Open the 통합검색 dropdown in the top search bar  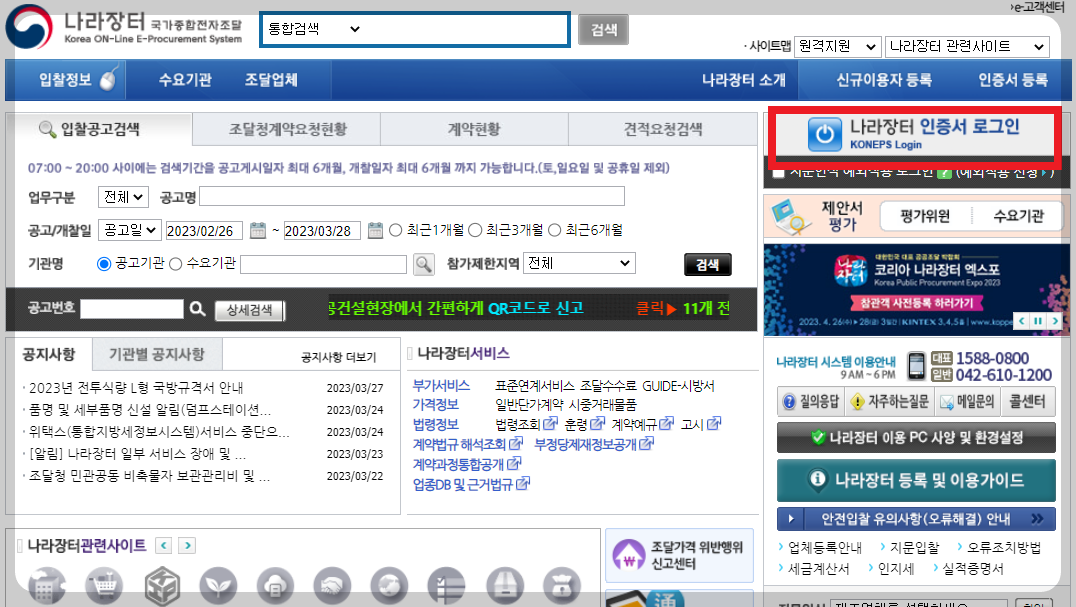[x=314, y=29]
